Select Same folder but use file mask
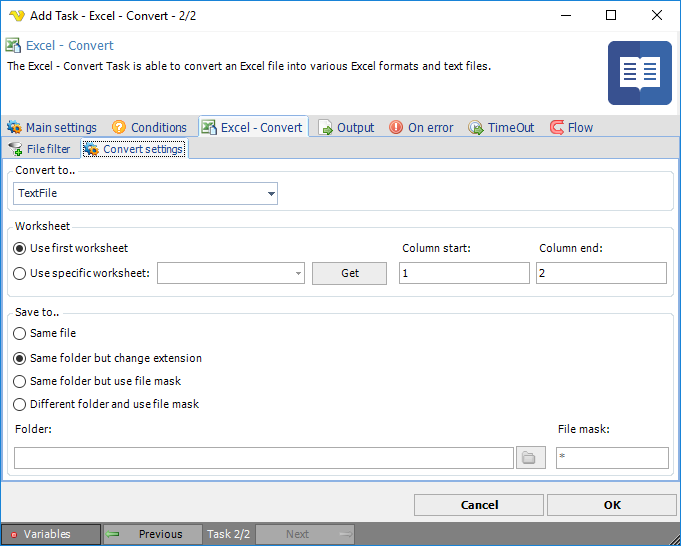 (x=97, y=381)
